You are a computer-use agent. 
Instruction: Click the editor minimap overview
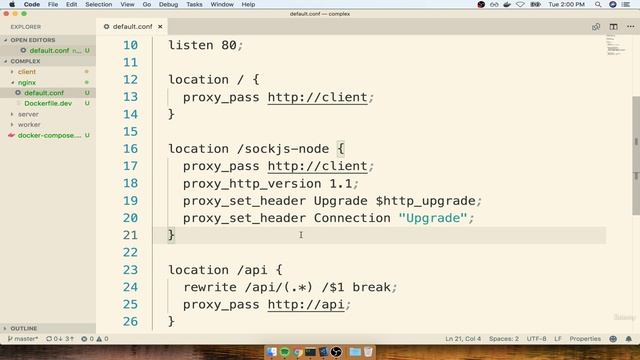(x=616, y=45)
